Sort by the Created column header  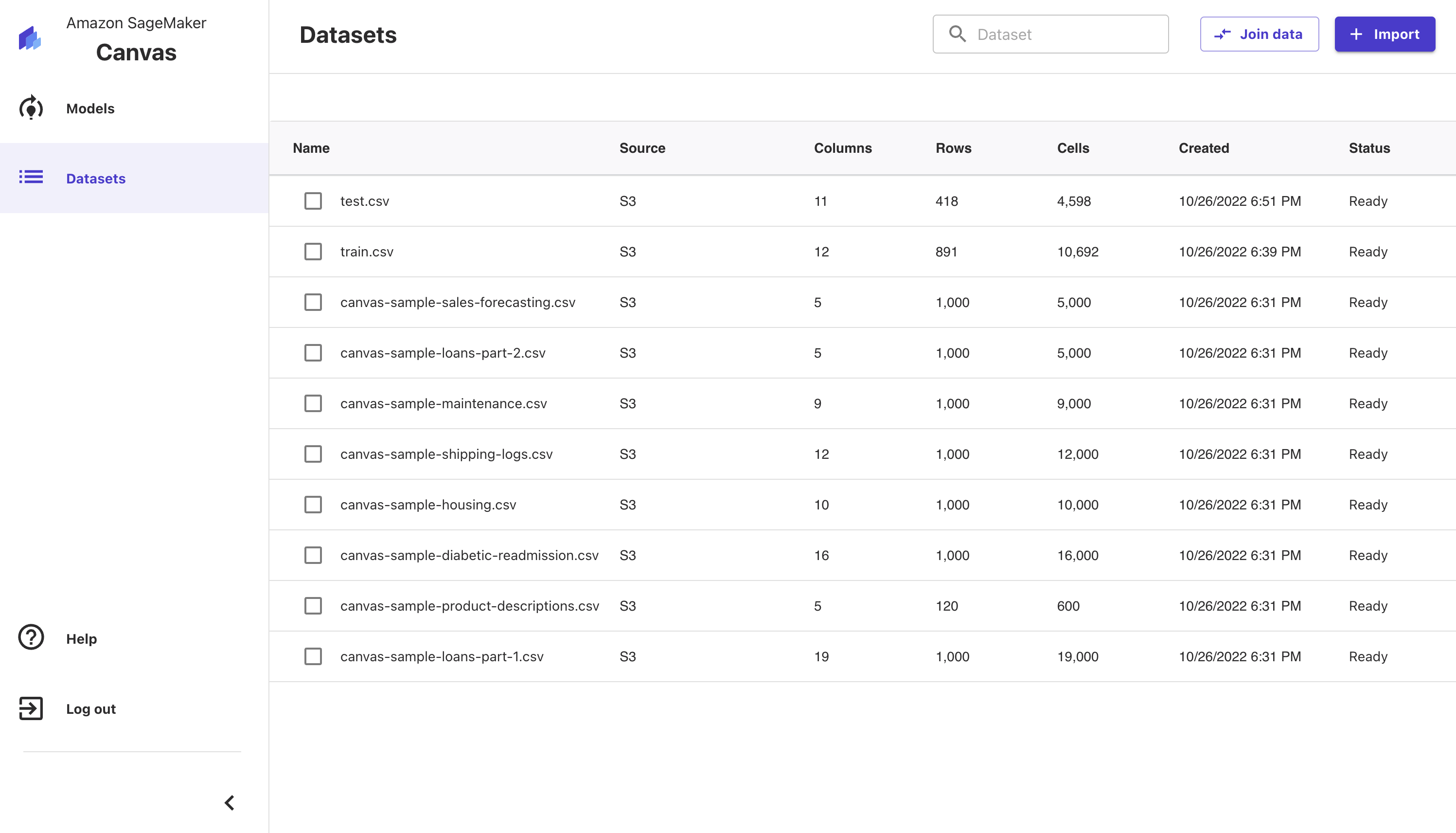(1203, 148)
